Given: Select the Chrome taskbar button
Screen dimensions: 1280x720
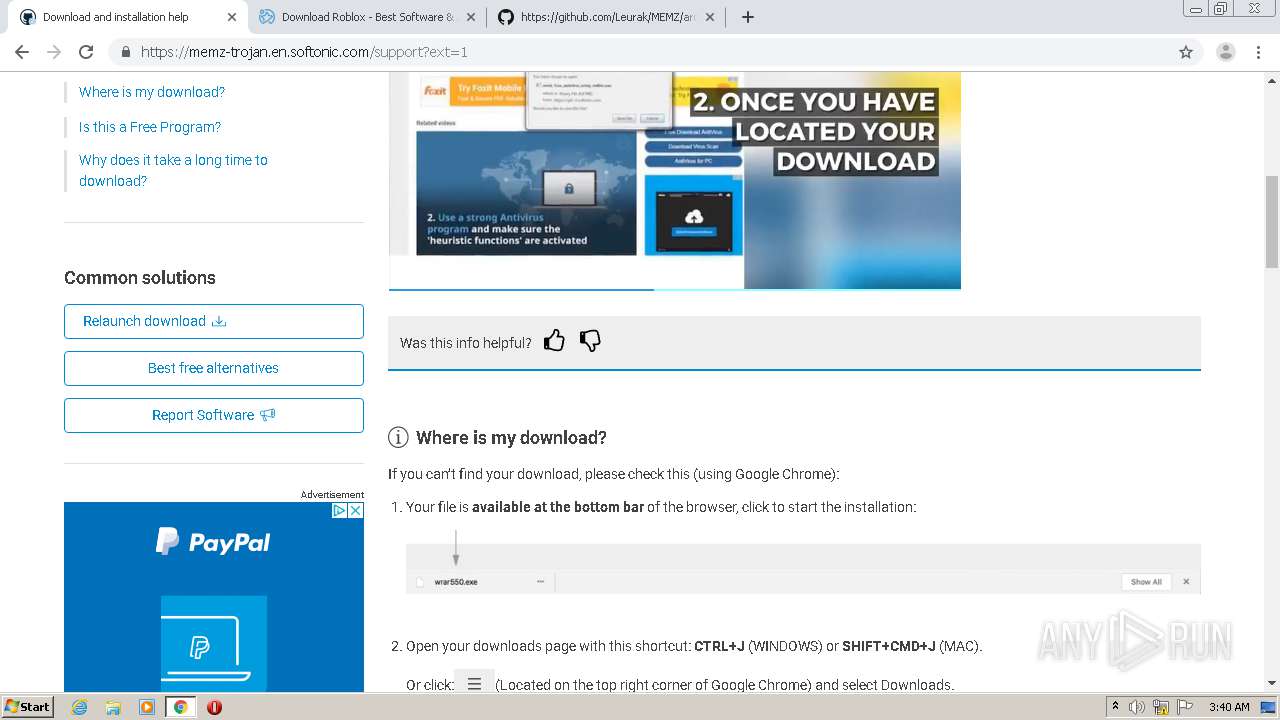Looking at the screenshot, I should tap(180, 707).
